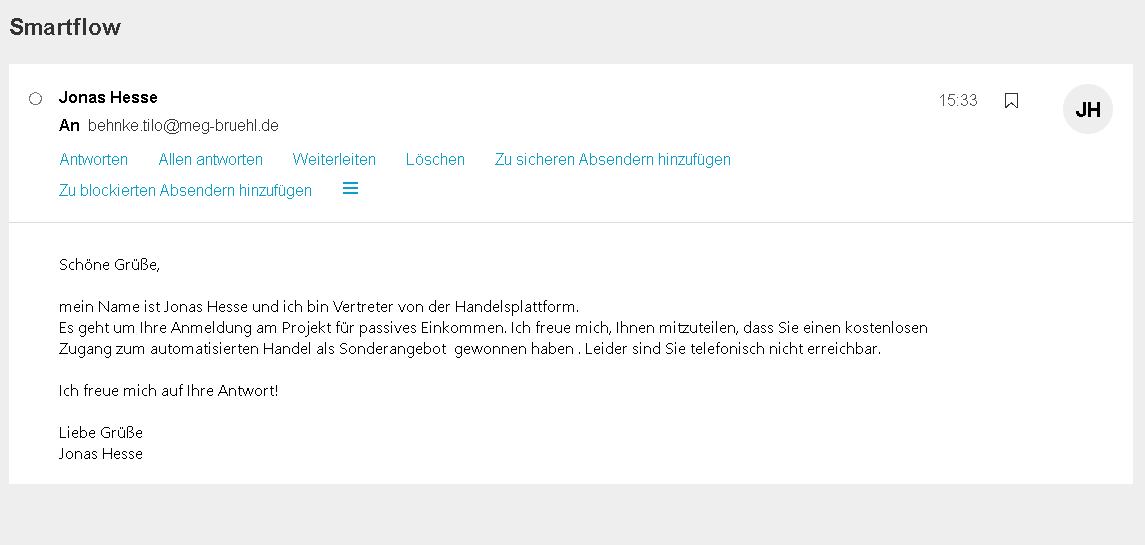This screenshot has height=545, width=1145.
Task: Flag the message with the bookmark icon
Action: (x=1011, y=101)
